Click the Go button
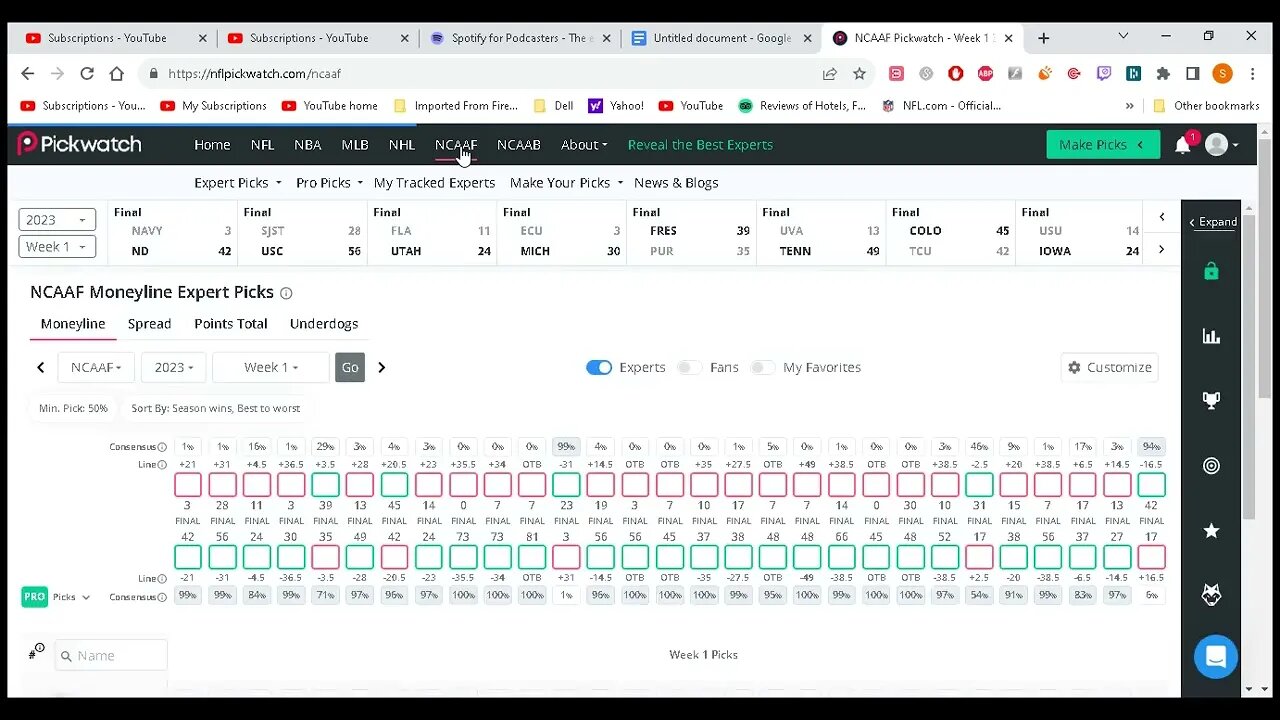This screenshot has height=720, width=1280. 350,367
